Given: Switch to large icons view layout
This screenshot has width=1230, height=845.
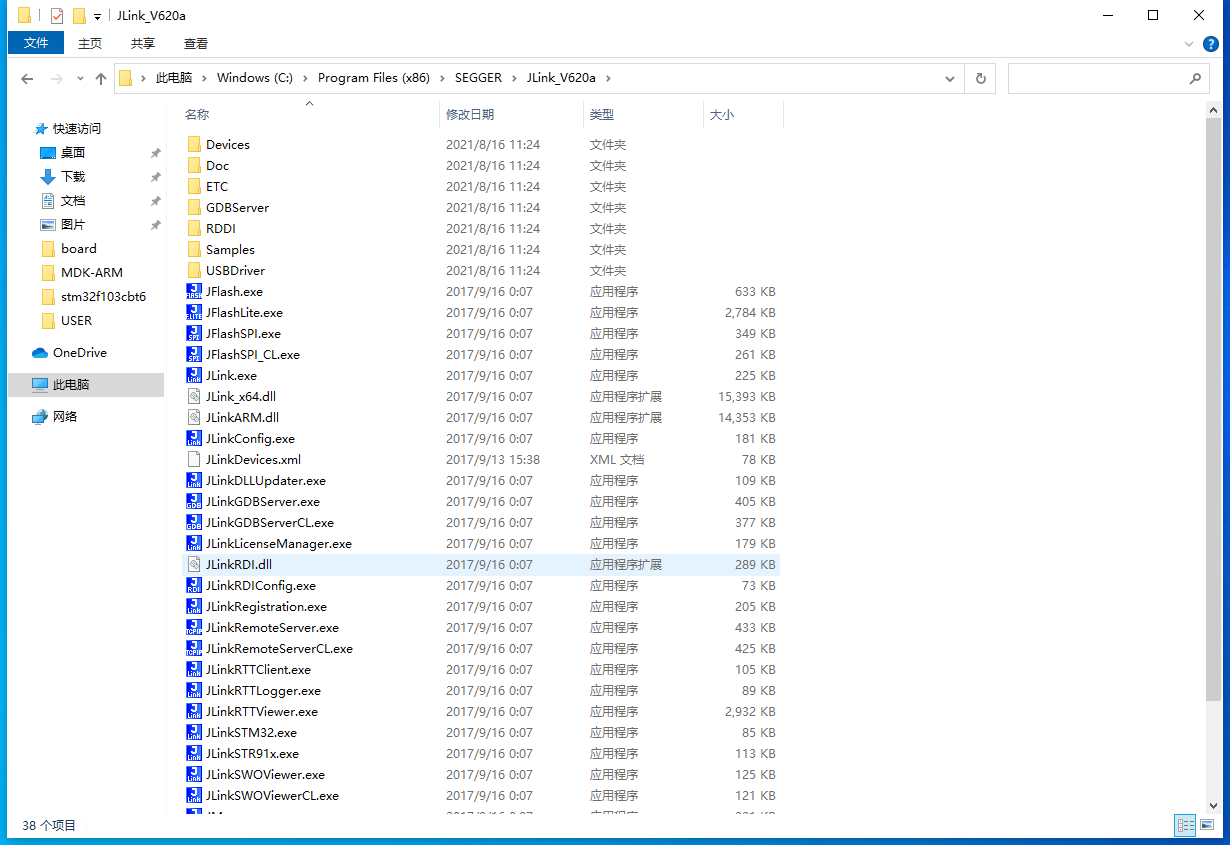Looking at the screenshot, I should pos(1209,825).
